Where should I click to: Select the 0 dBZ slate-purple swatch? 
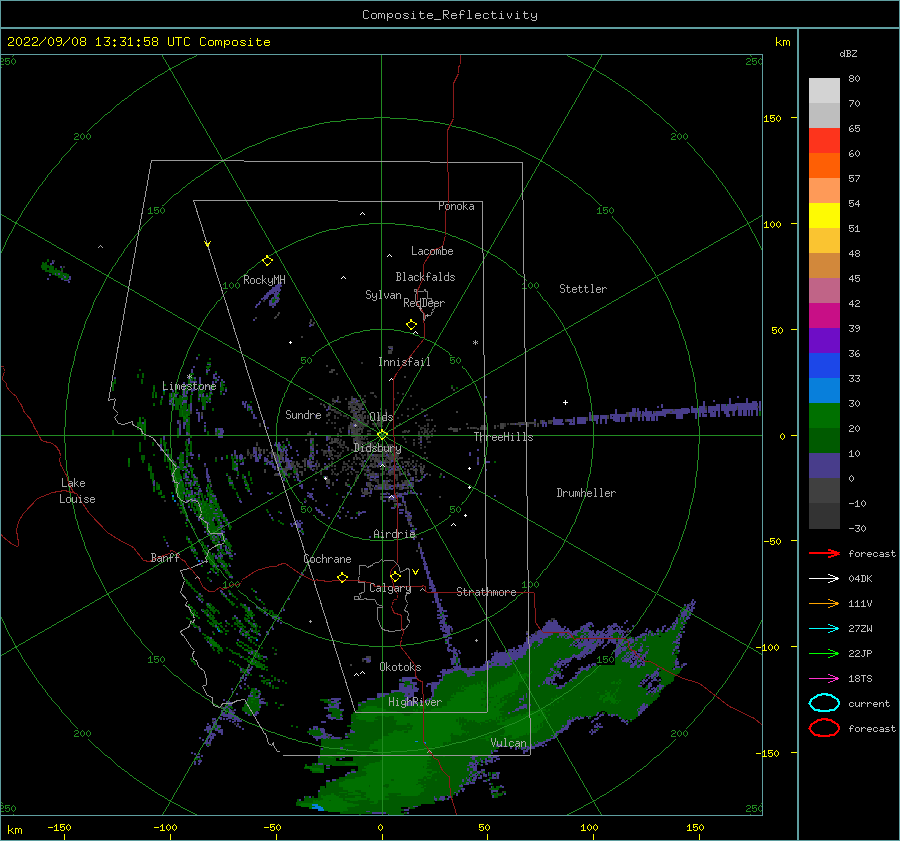pos(824,466)
